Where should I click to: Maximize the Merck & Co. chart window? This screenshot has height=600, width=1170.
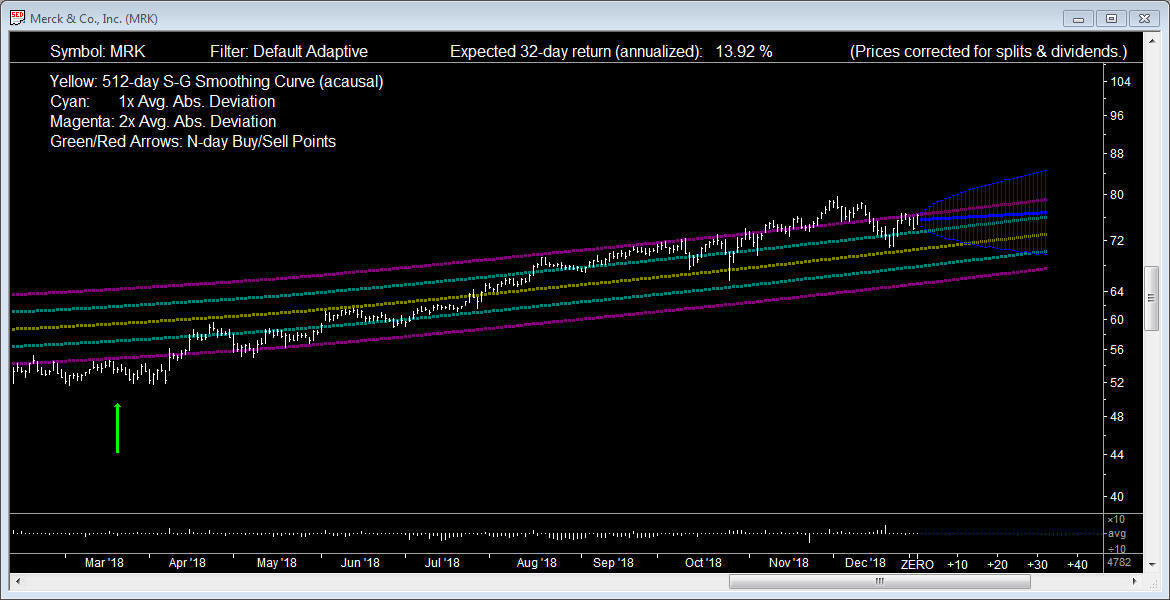(1112, 18)
